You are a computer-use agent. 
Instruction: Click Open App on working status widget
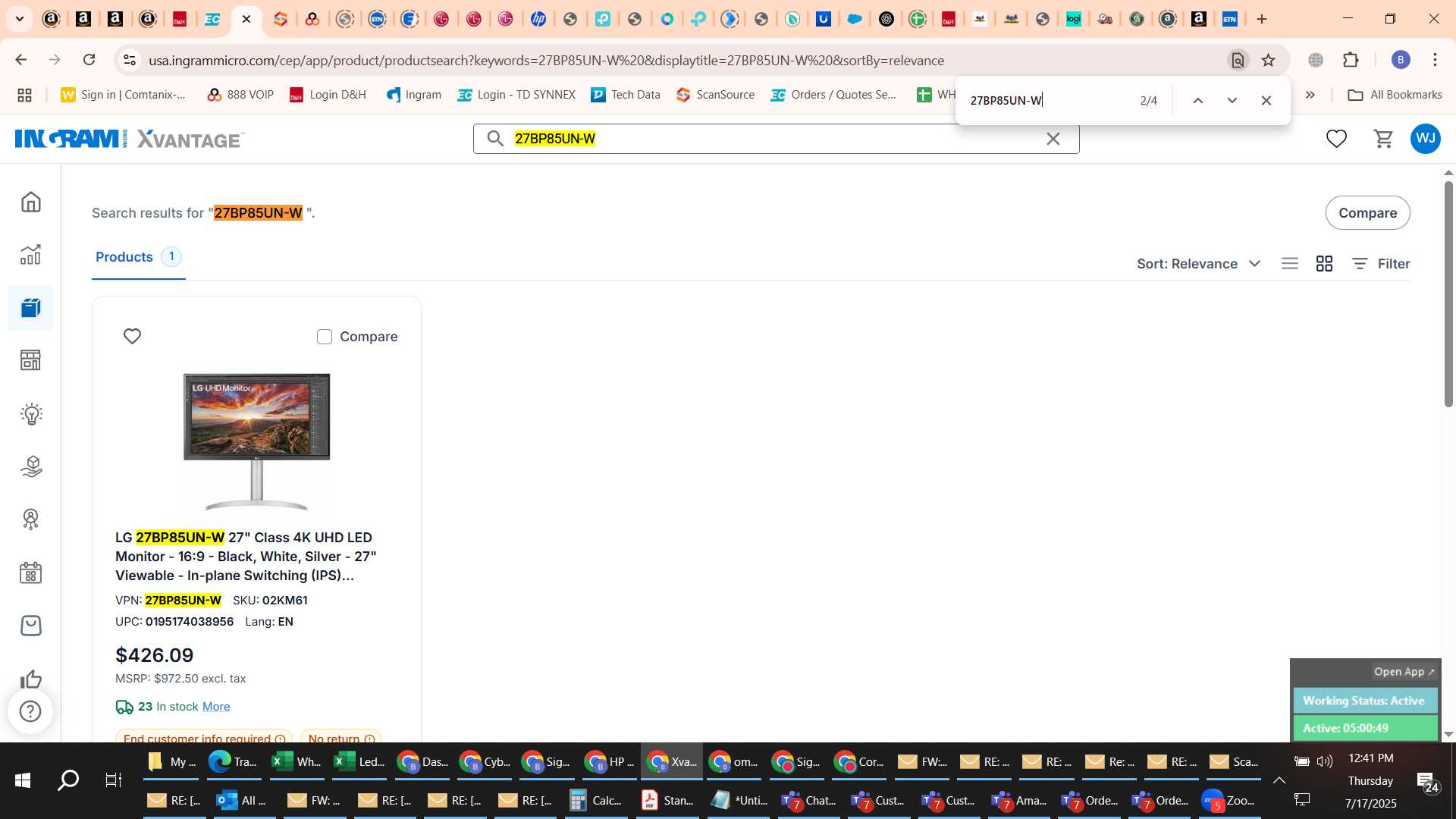click(1404, 672)
